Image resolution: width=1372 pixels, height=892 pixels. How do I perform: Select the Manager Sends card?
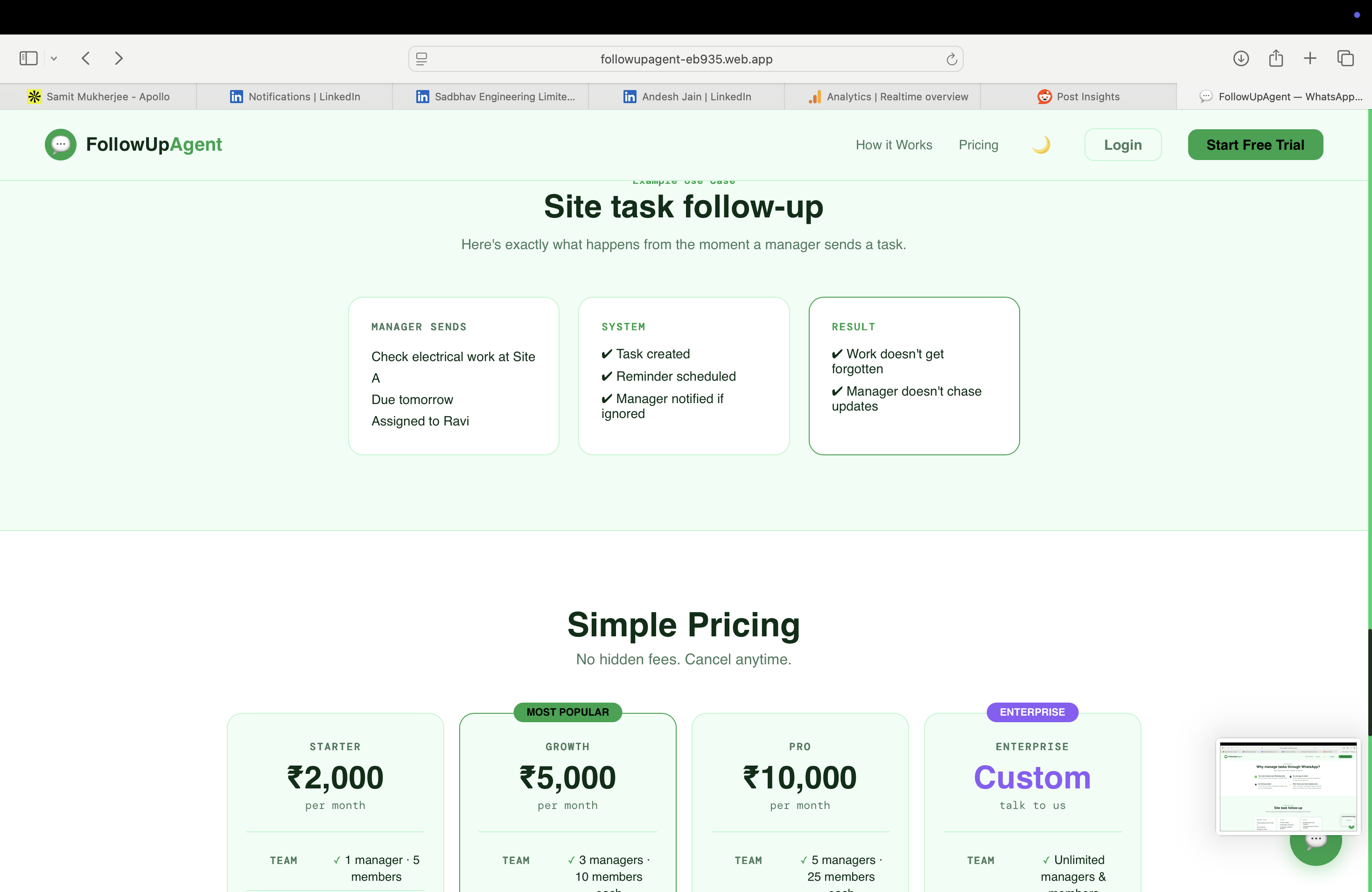tap(454, 376)
